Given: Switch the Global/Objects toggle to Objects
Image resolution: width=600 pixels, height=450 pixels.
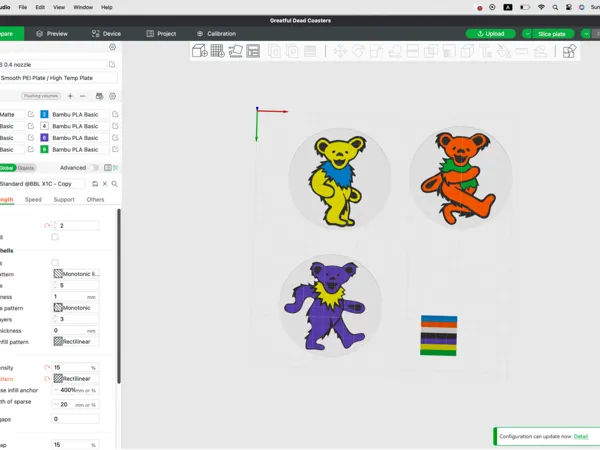Looking at the screenshot, I should (26, 168).
